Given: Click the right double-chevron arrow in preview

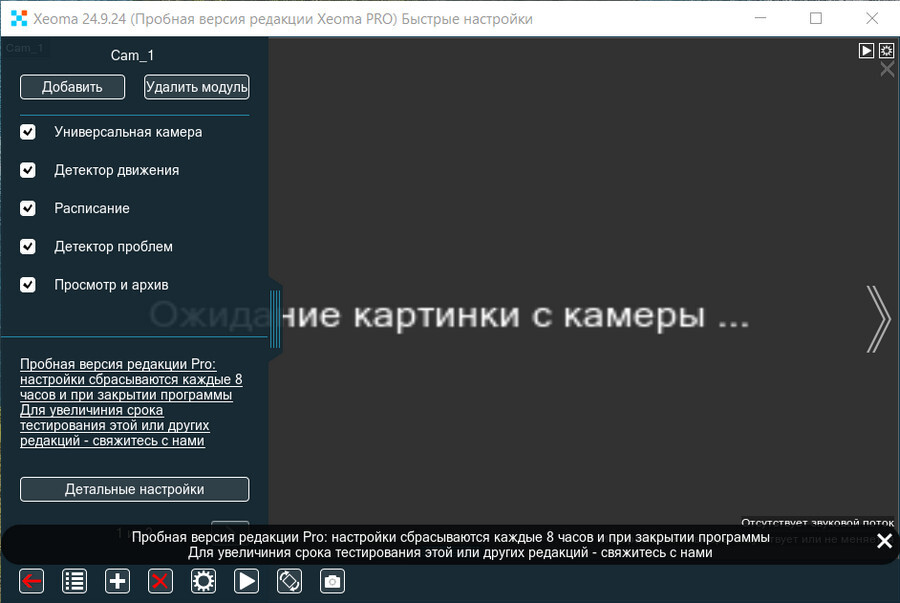Looking at the screenshot, I should click(878, 318).
